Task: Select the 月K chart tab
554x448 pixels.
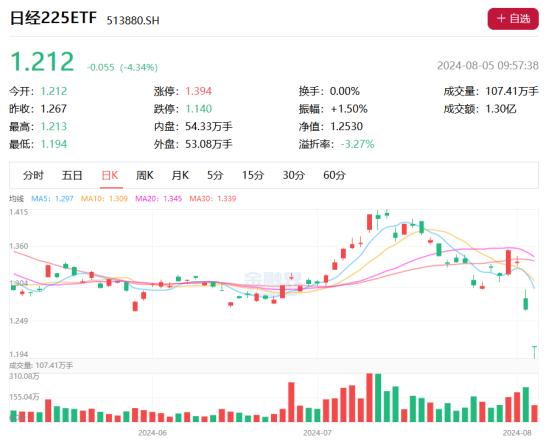Action: click(x=180, y=175)
